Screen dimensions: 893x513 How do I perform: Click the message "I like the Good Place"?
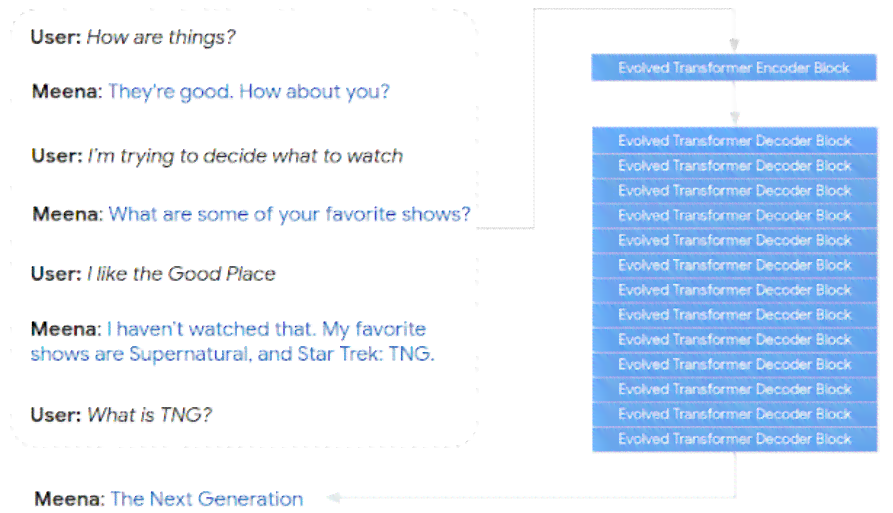181,274
